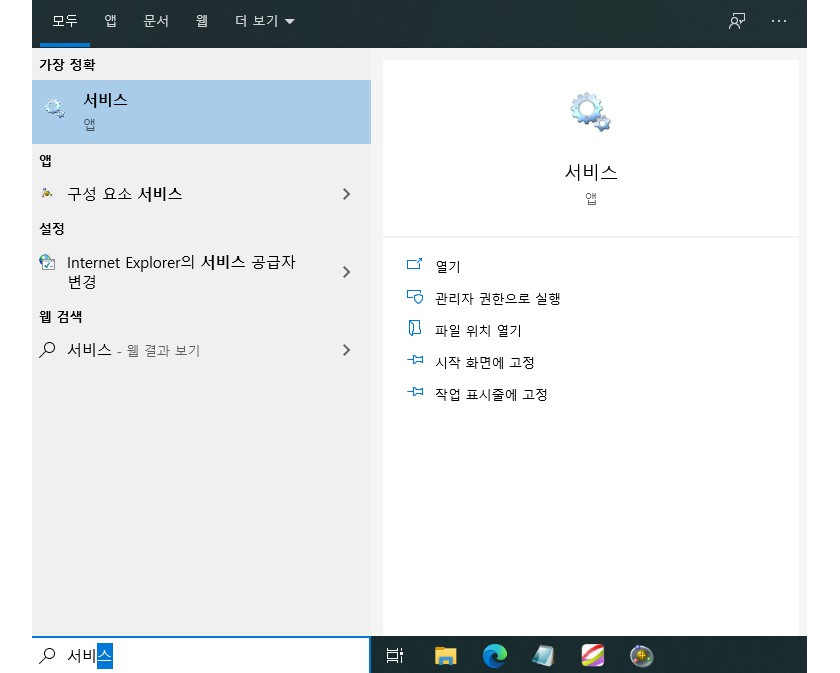840x673 pixels.
Task: Switch to the 문서 tab
Action: [x=156, y=21]
